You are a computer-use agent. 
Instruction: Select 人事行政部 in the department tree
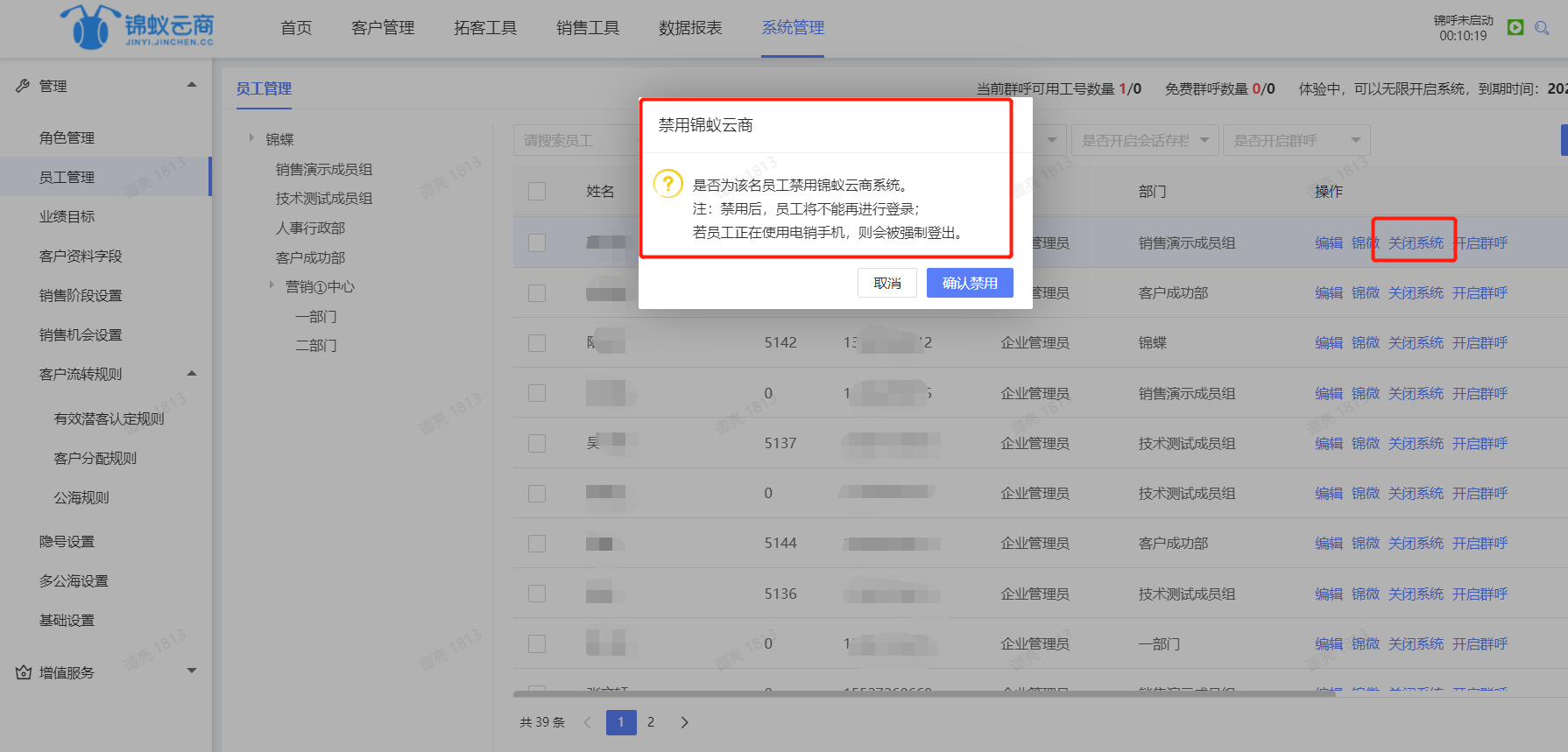(311, 228)
